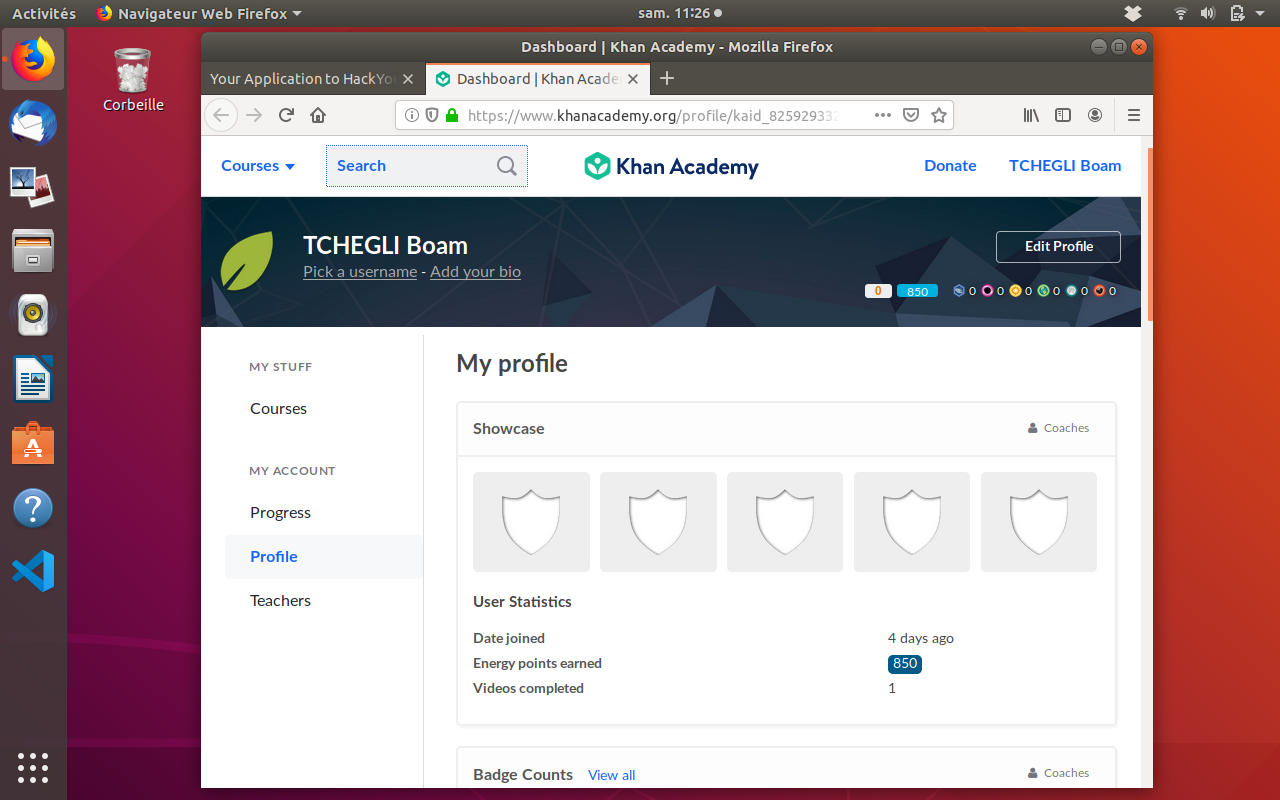Open Teachers in the sidebar
This screenshot has width=1280, height=800.
coord(280,601)
